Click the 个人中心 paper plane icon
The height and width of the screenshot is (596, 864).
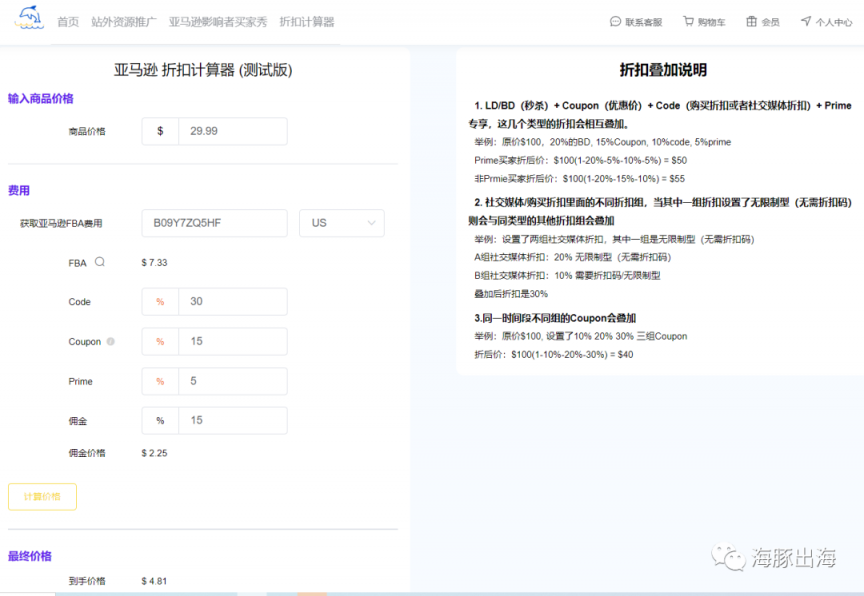coord(806,21)
